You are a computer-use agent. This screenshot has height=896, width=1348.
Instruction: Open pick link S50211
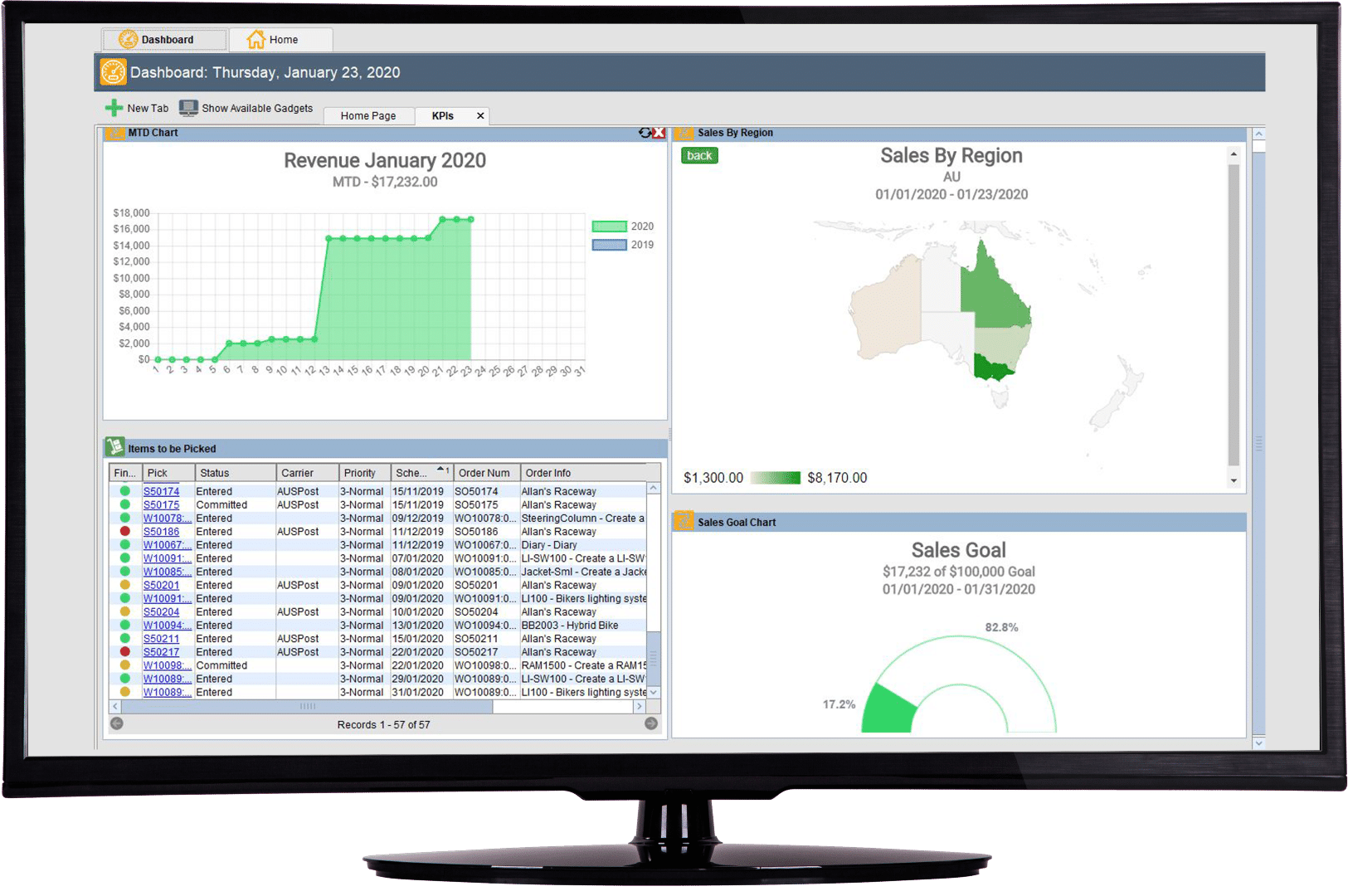click(x=161, y=638)
